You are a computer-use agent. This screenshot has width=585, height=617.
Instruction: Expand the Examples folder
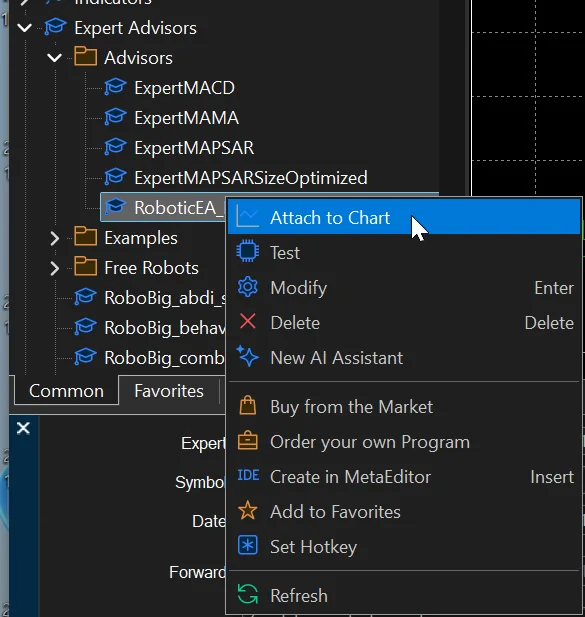[55, 238]
